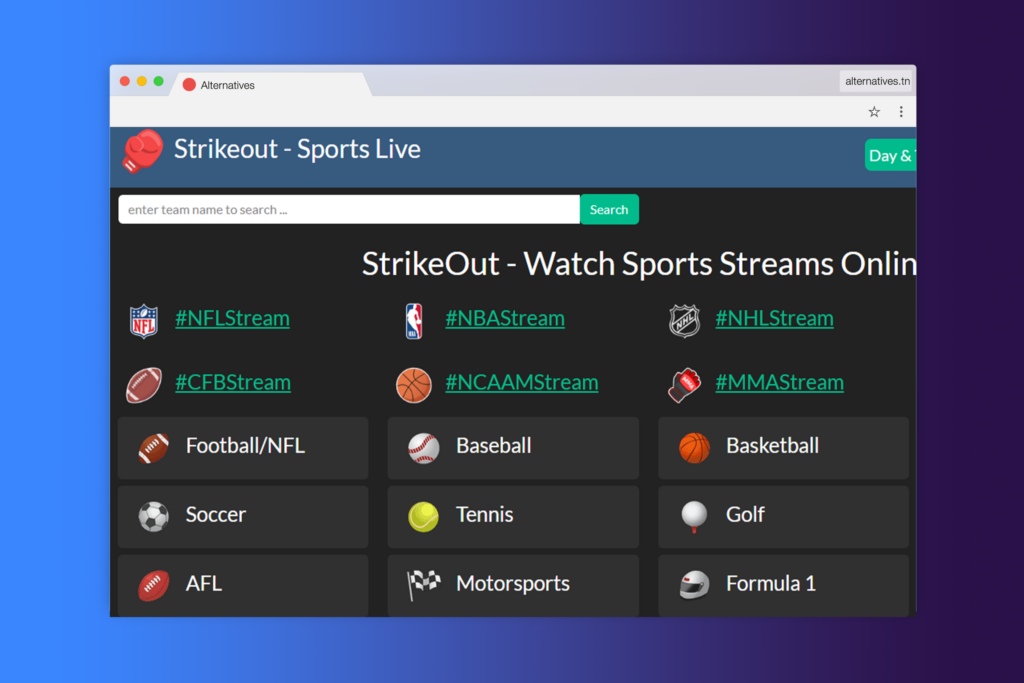1024x683 pixels.
Task: Click the CFB football icon
Action: pos(144,385)
